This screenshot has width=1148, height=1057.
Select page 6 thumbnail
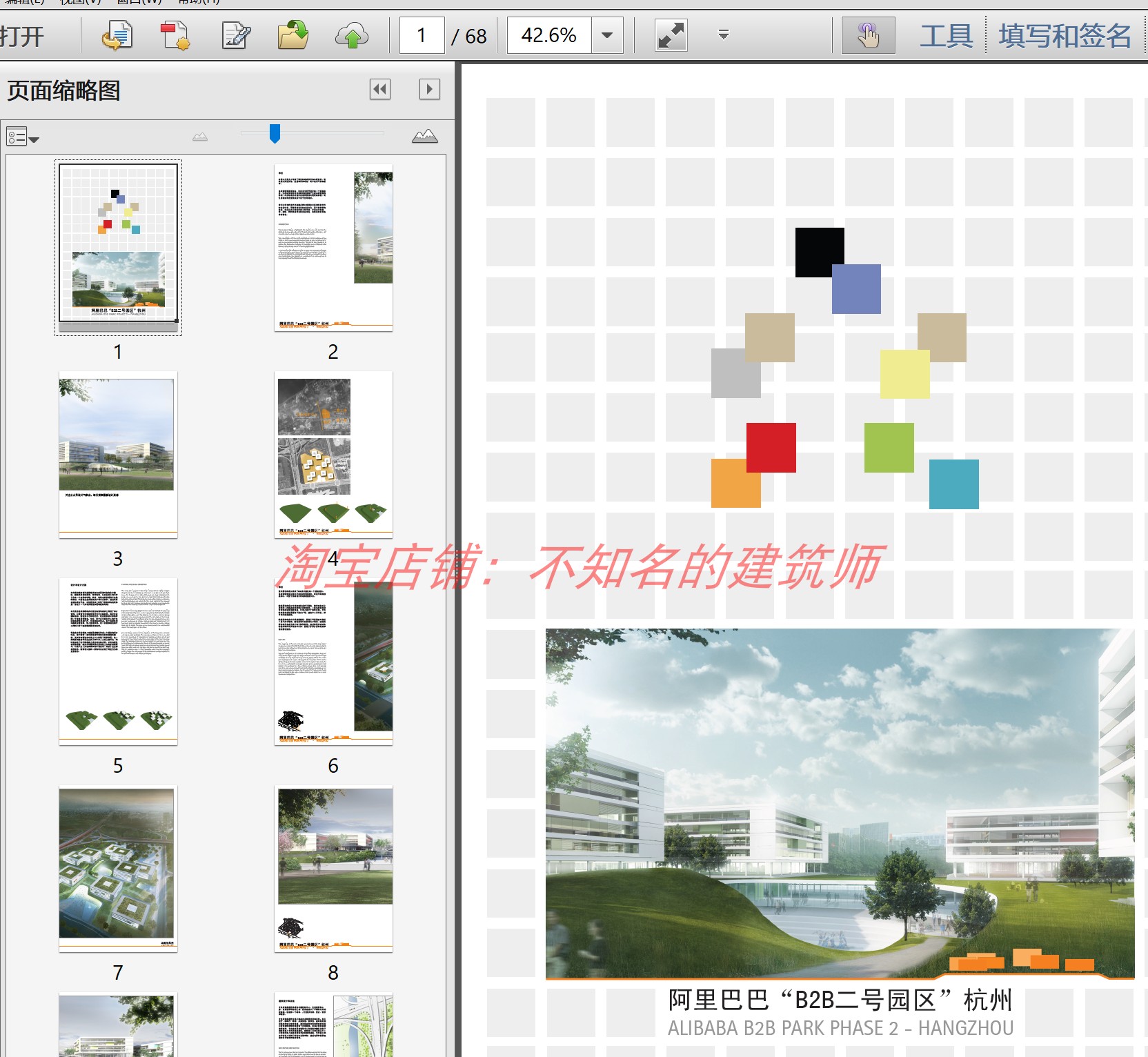click(334, 662)
